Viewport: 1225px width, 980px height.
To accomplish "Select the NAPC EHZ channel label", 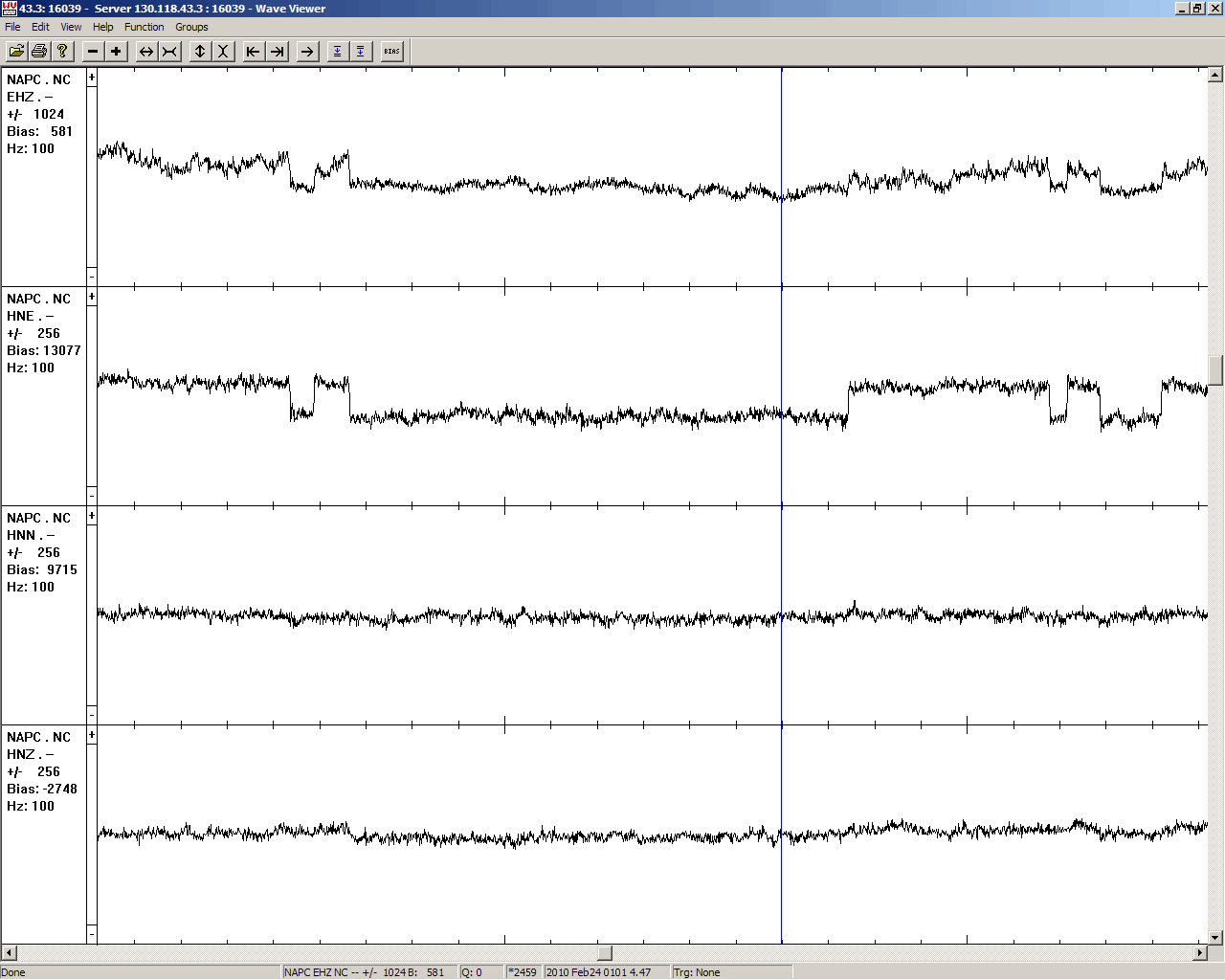I will 38,88.
